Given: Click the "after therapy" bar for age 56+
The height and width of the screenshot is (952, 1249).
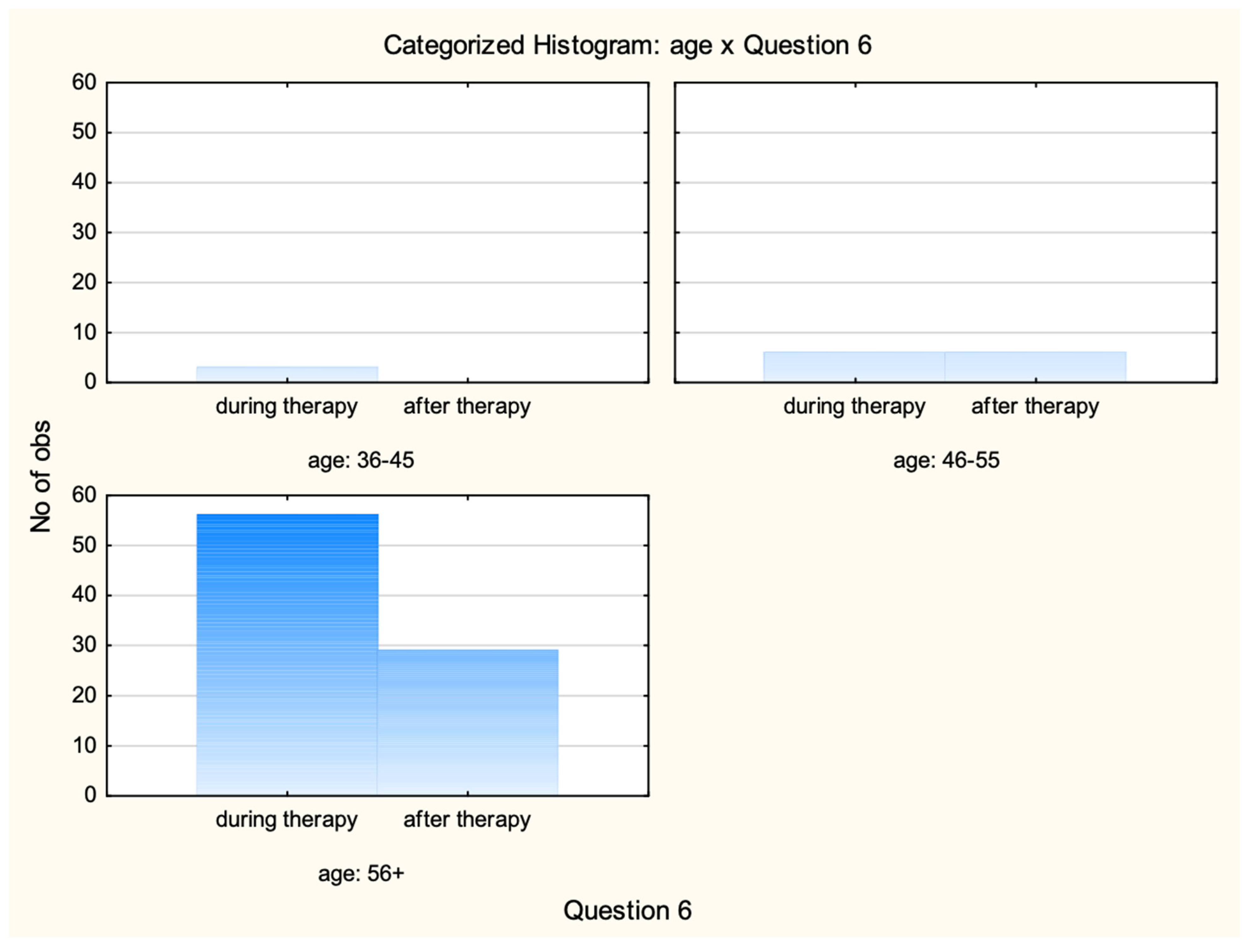Looking at the screenshot, I should click(468, 720).
